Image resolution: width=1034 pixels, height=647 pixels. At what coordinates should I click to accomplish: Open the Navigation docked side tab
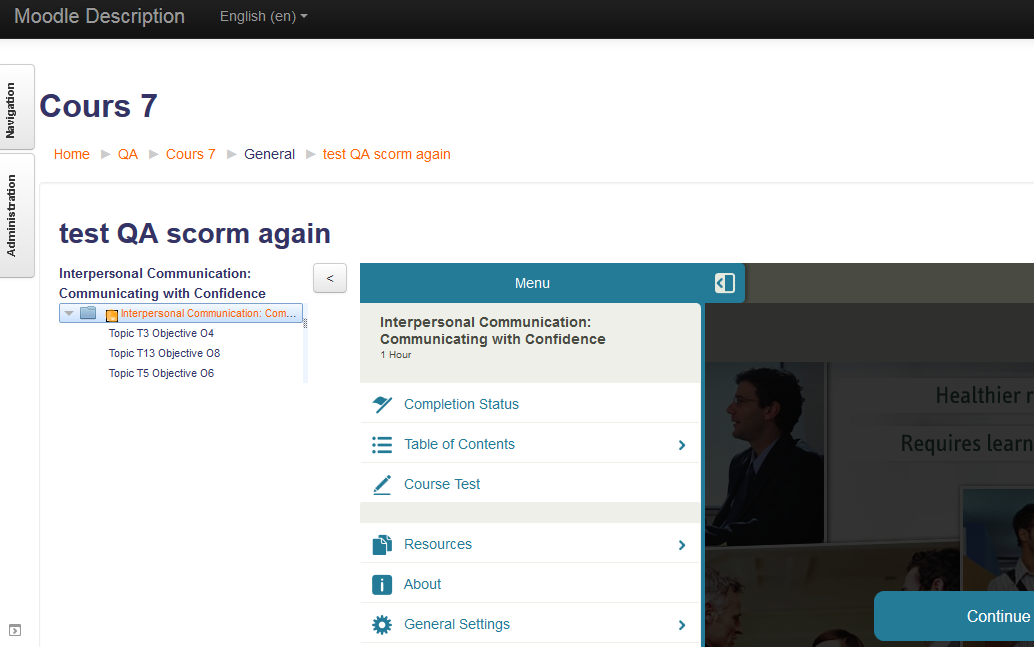tap(16, 108)
